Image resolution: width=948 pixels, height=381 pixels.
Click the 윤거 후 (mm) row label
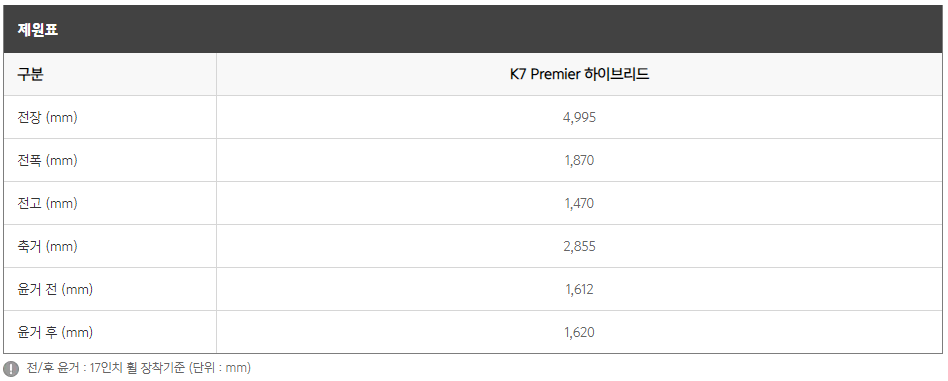point(56,332)
